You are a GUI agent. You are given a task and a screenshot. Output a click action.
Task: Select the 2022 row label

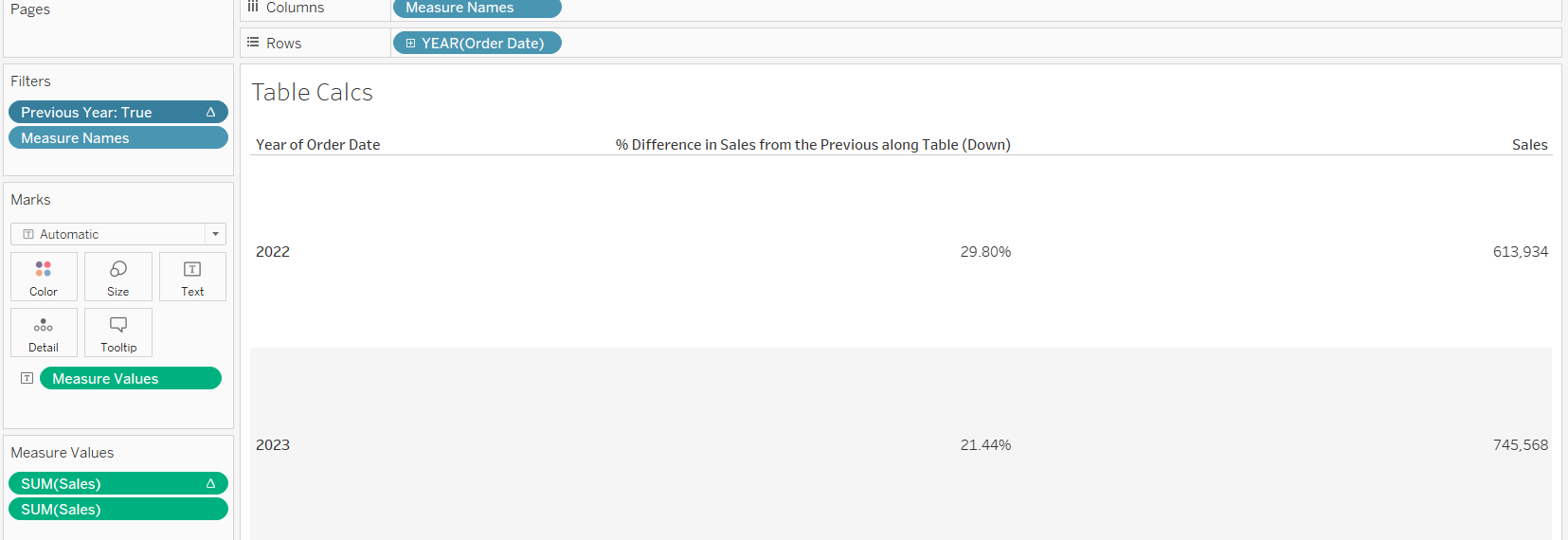[273, 252]
